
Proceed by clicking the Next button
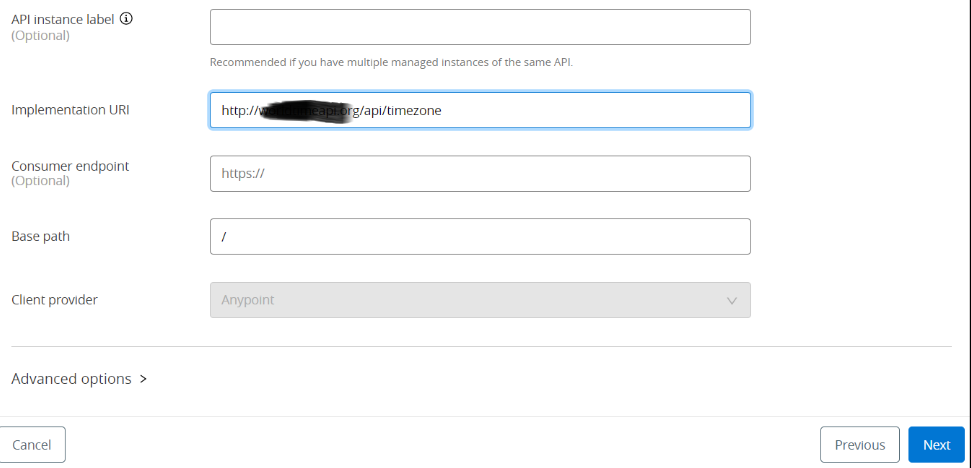pyautogui.click(x=936, y=445)
